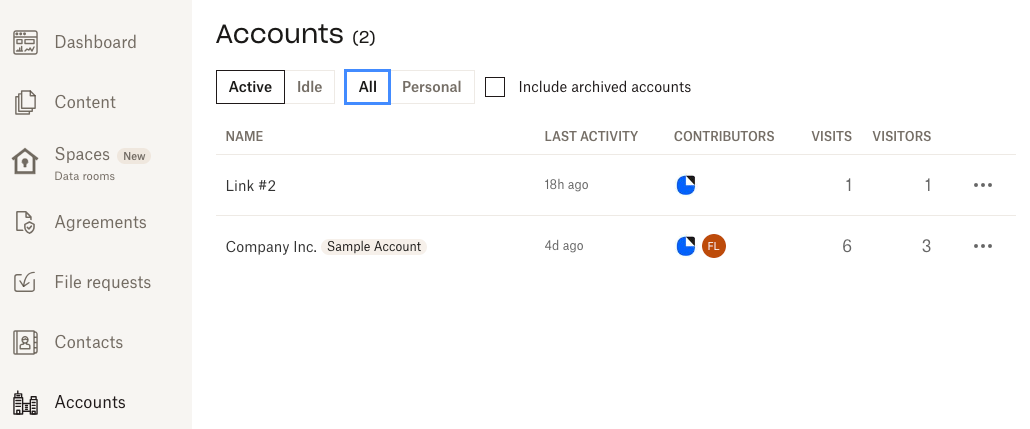Enable Include archived accounts checkbox
The image size is (1030, 429).
(x=495, y=87)
